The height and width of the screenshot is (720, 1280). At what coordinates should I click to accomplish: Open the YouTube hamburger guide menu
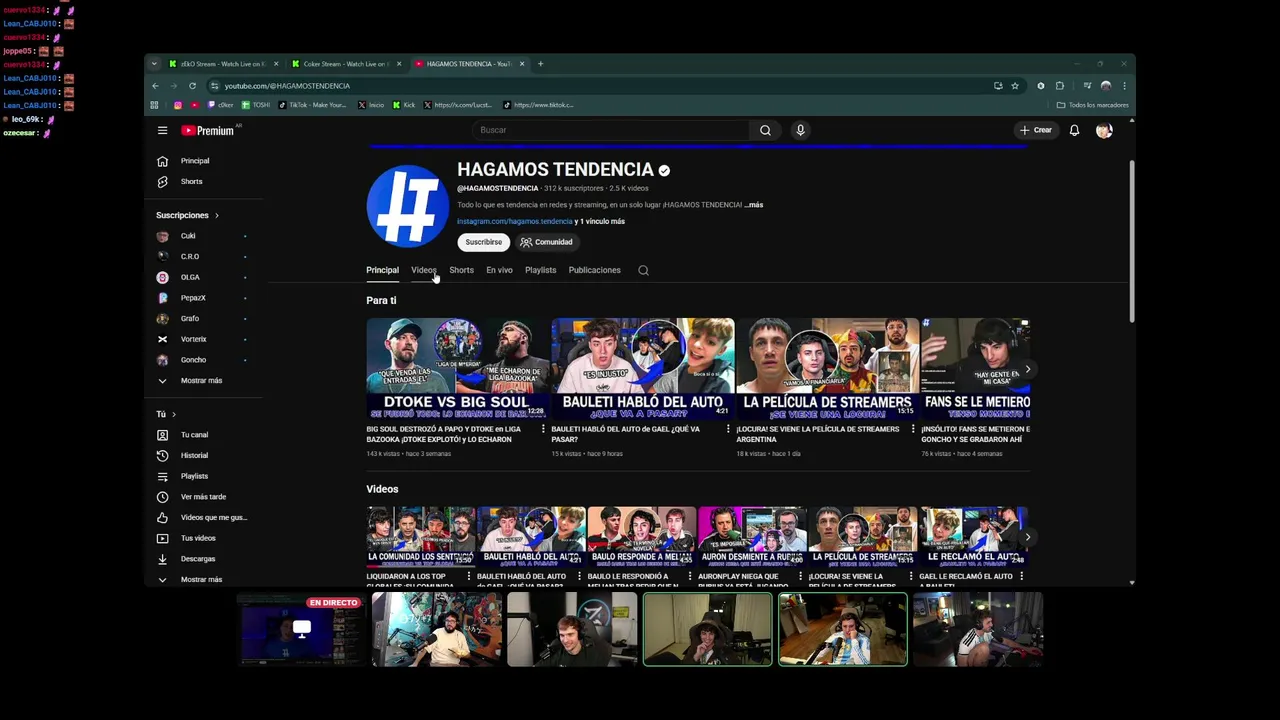point(162,130)
